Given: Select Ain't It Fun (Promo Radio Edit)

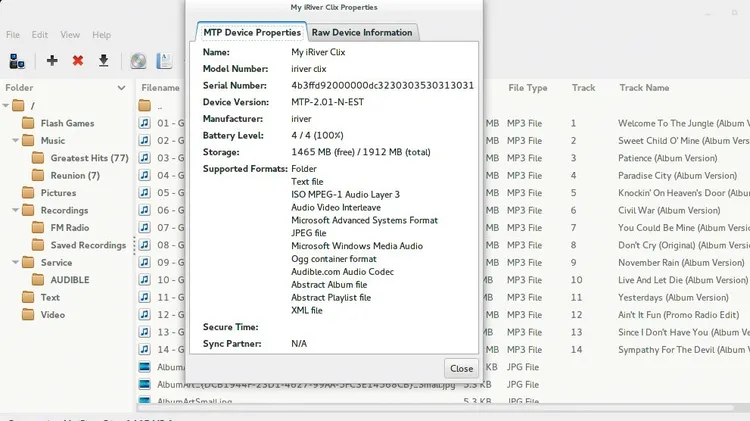Looking at the screenshot, I should coord(678,315).
